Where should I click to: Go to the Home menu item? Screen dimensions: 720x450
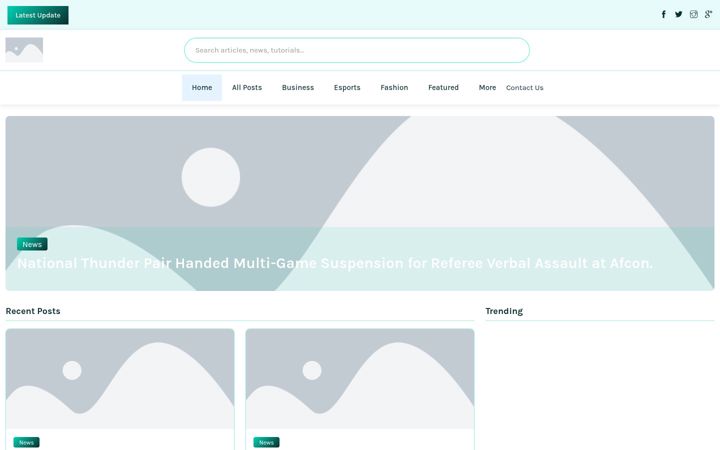pos(202,87)
